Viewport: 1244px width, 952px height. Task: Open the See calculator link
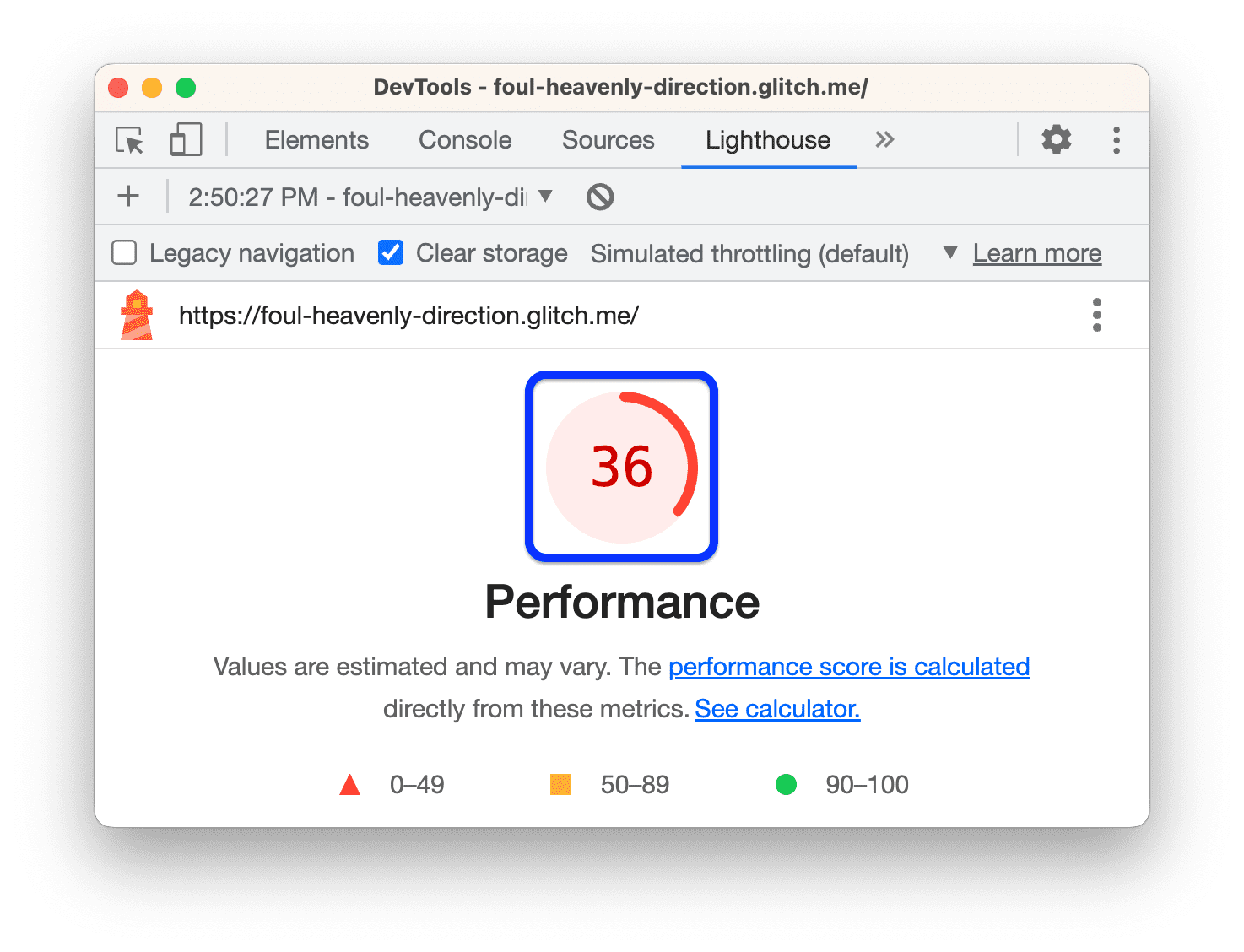pos(776,708)
